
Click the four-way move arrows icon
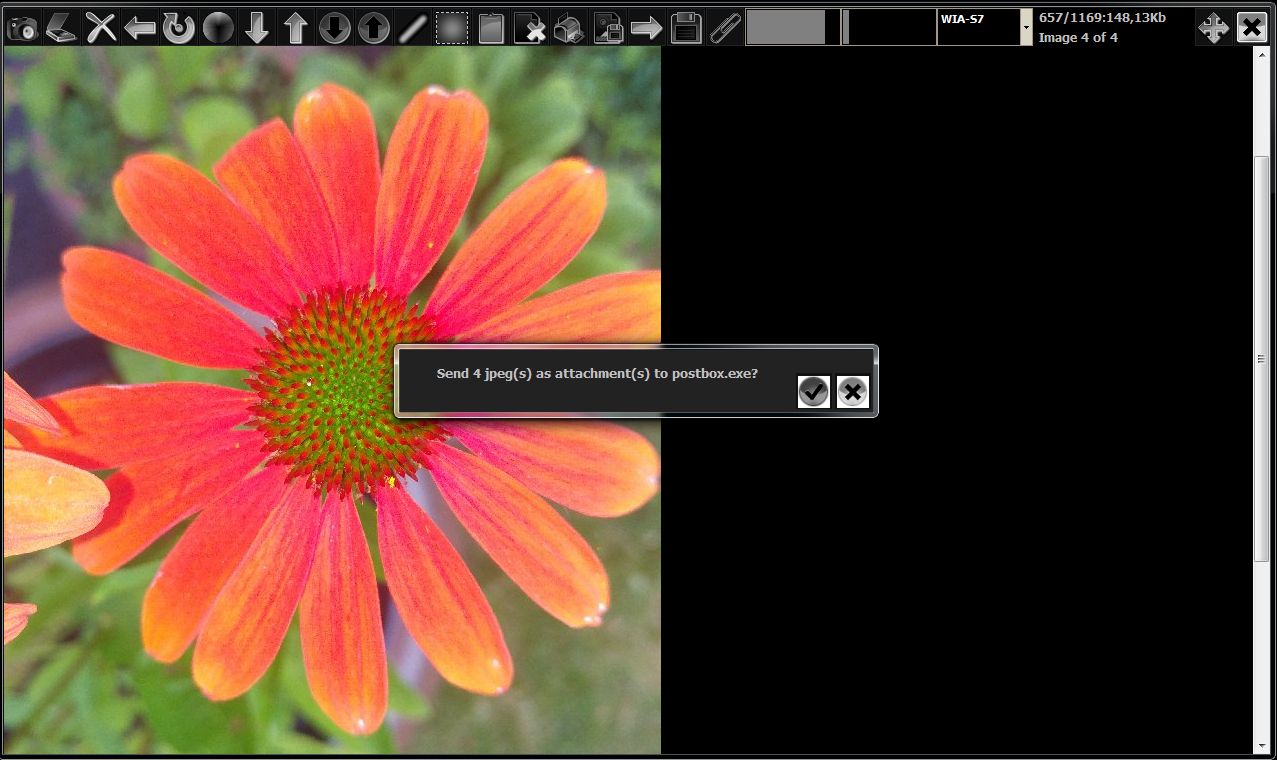1213,27
